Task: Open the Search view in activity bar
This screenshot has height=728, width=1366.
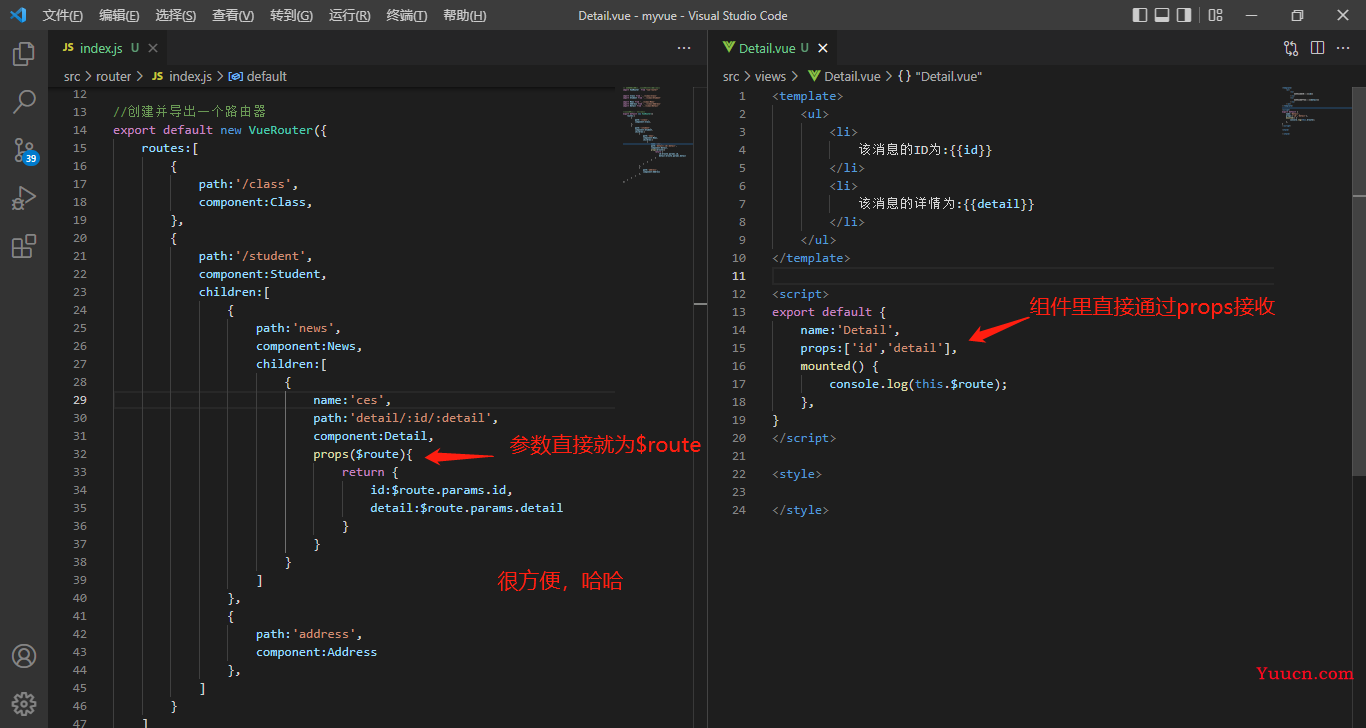Action: 24,101
